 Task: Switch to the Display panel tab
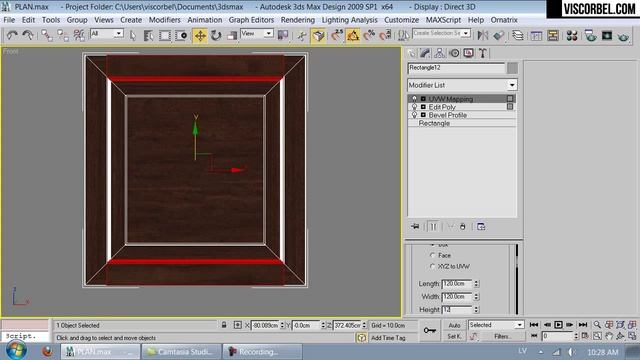(x=469, y=53)
